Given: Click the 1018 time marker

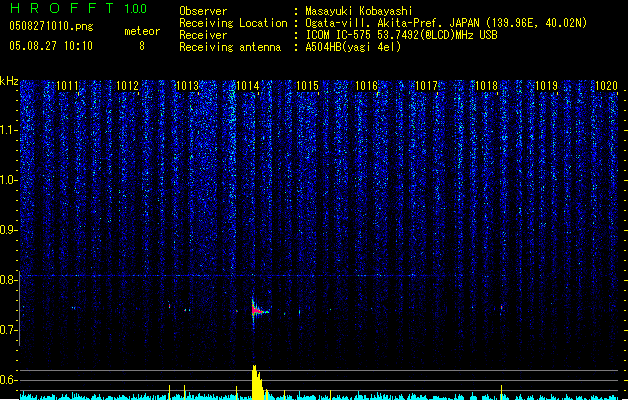Looking at the screenshot, I should (x=486, y=86).
